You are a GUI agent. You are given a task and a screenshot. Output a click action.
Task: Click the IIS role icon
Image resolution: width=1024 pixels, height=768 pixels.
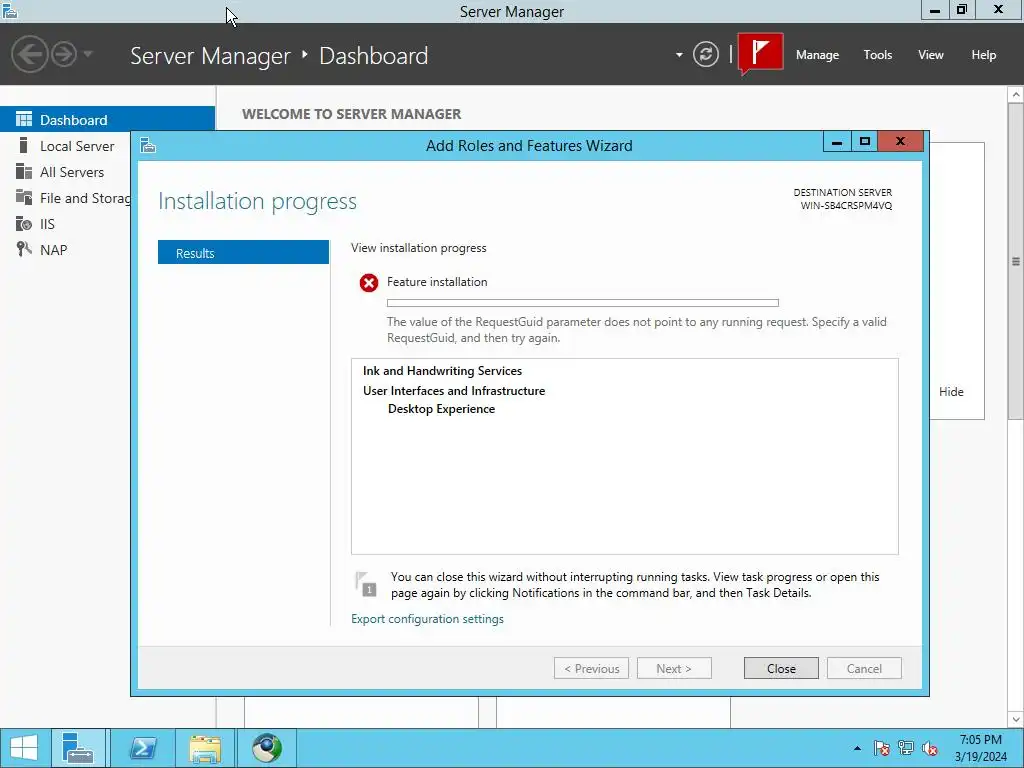[x=24, y=223]
